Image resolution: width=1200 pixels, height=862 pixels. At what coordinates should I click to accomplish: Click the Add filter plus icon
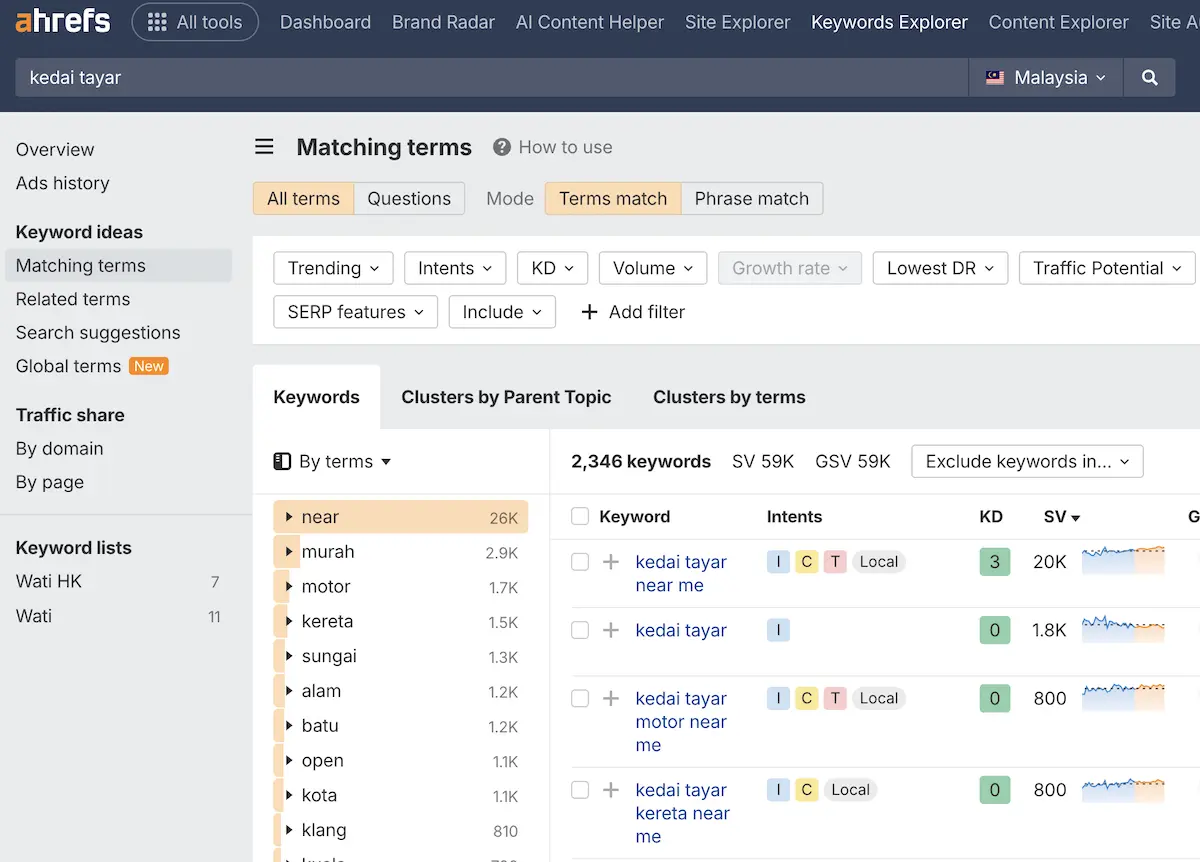(590, 312)
